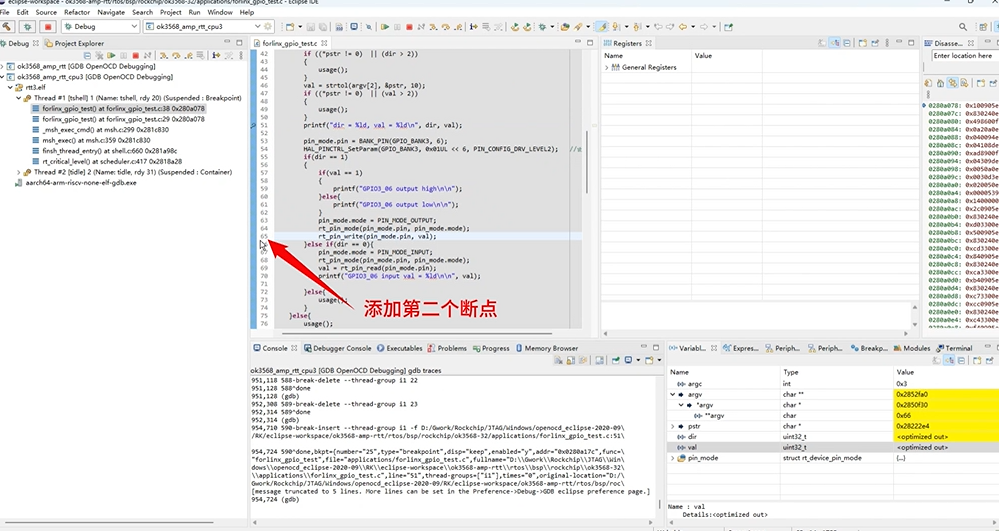The image size is (999, 531).
Task: Select the msh_exec() stack frame
Action: (x=78, y=140)
